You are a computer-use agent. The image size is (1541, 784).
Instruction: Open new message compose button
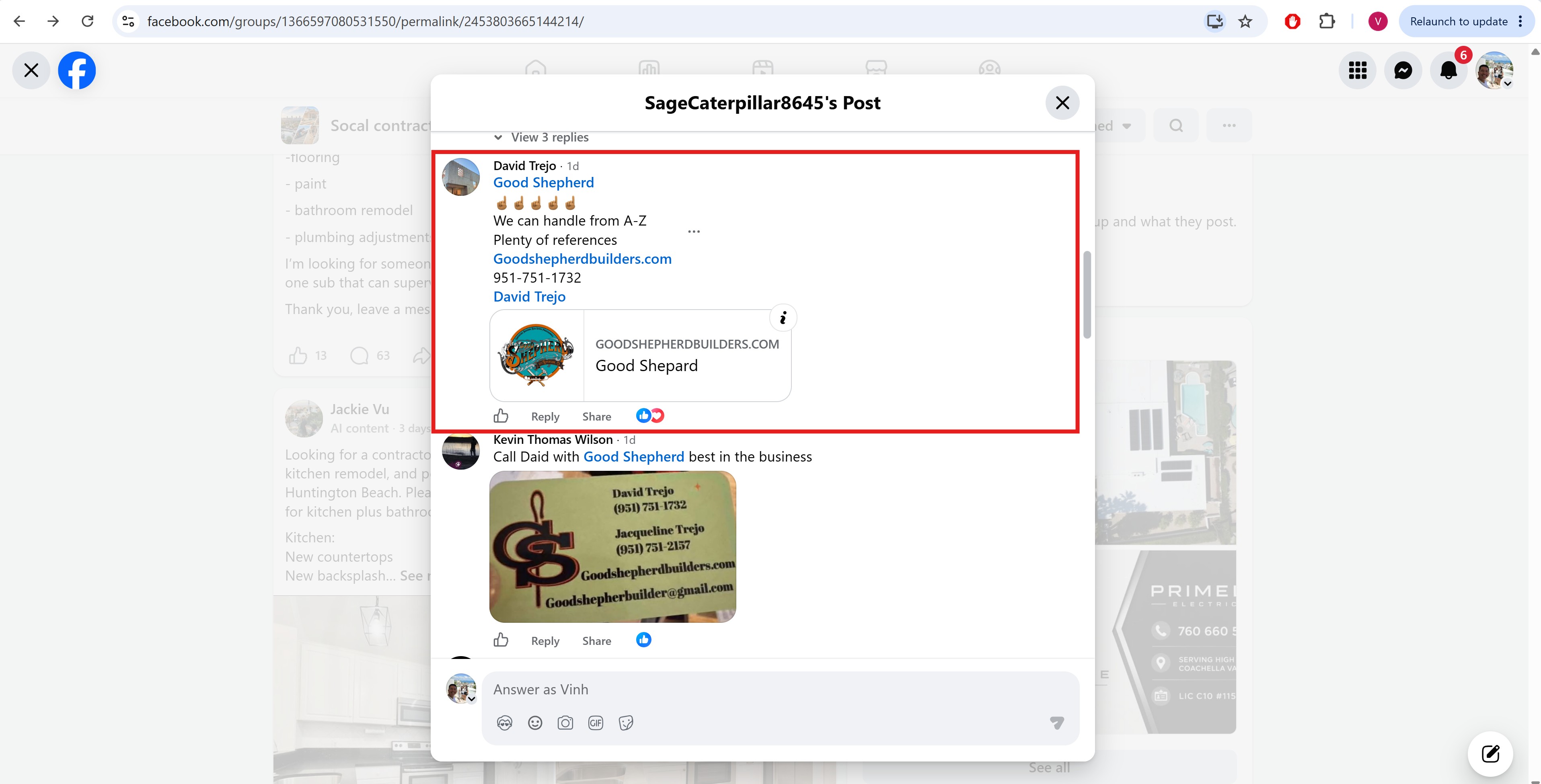click(x=1490, y=753)
